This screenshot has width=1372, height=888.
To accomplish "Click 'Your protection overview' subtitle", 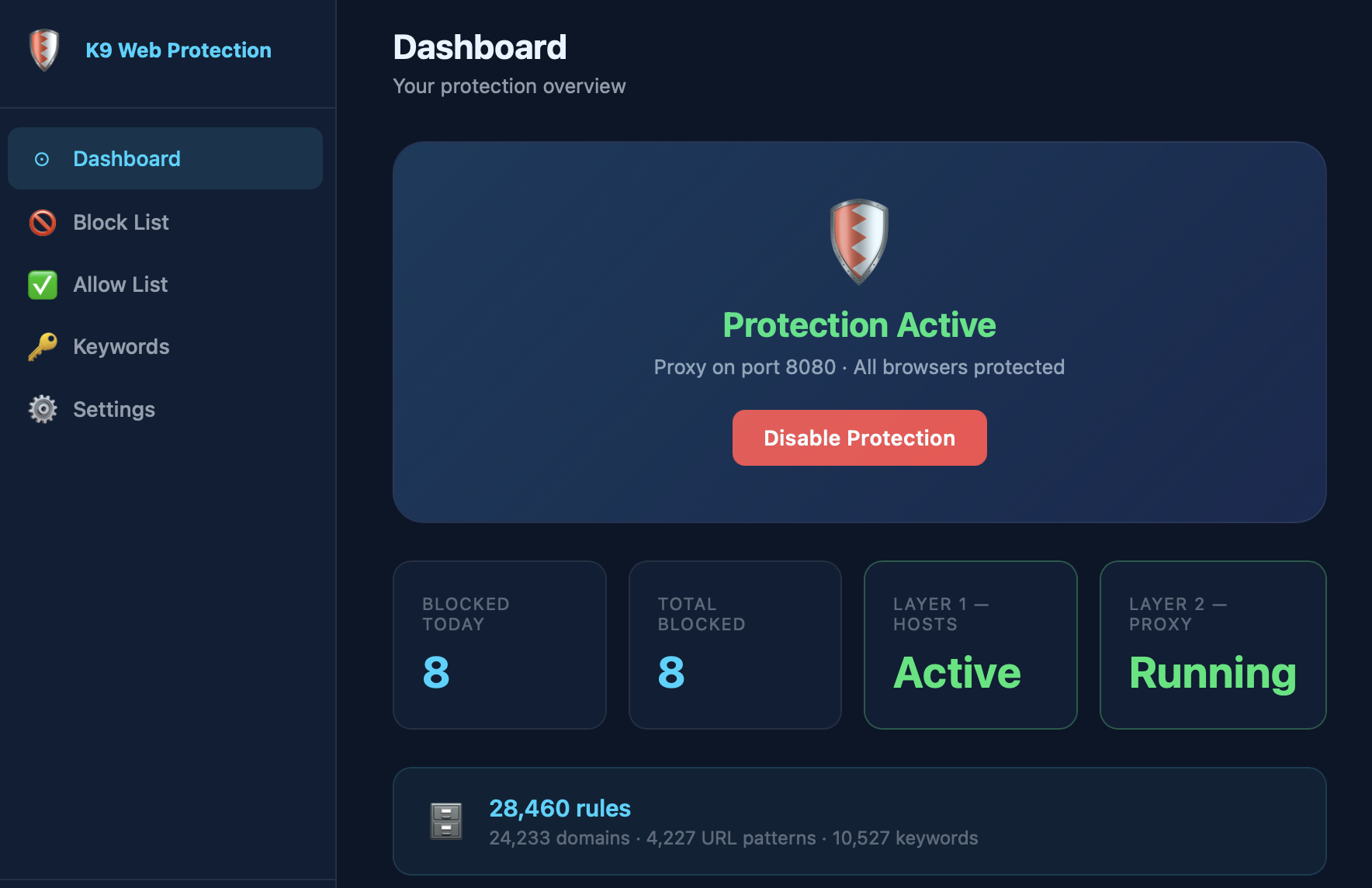I will (x=509, y=86).
